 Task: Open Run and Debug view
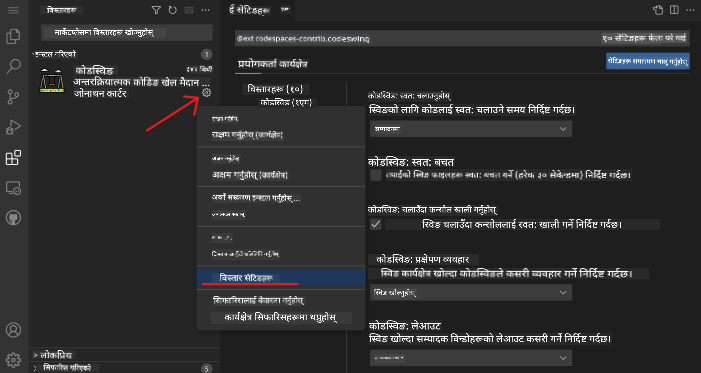coord(13,127)
